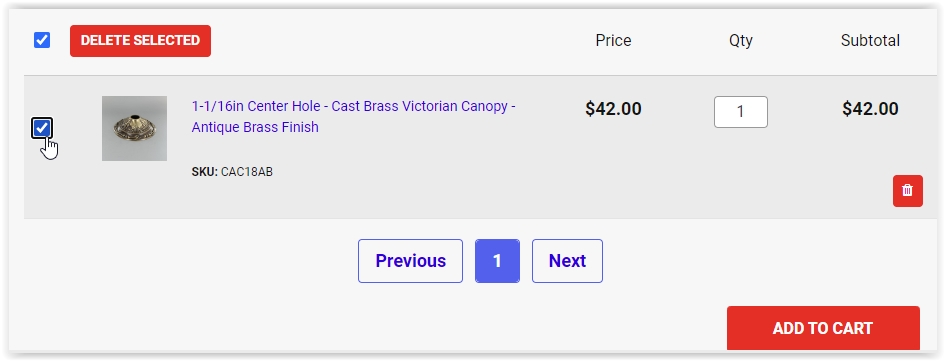Toggle the checkbox beside the Victorian Canopy item
The image size is (945, 361).
click(42, 128)
